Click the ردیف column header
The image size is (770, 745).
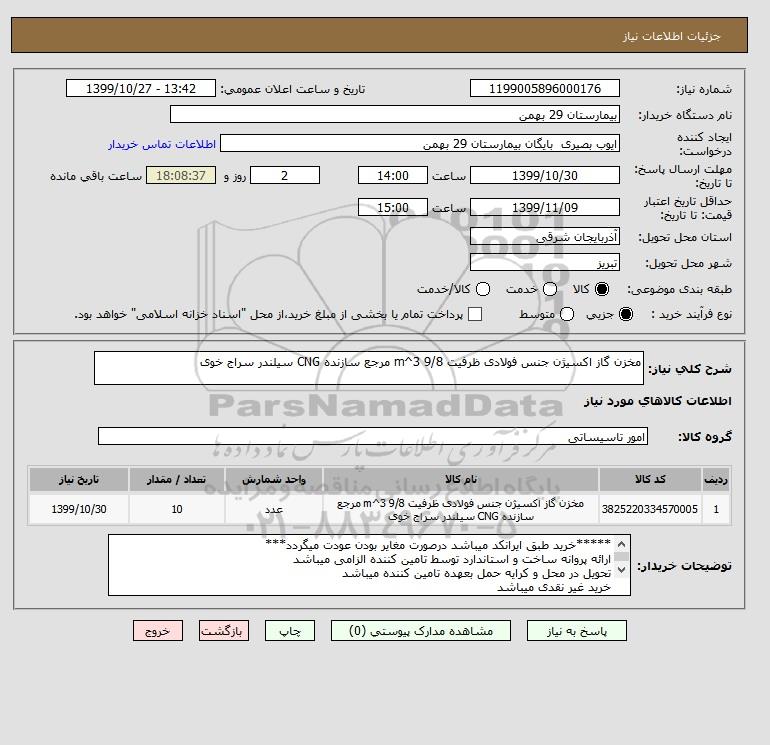click(x=716, y=479)
